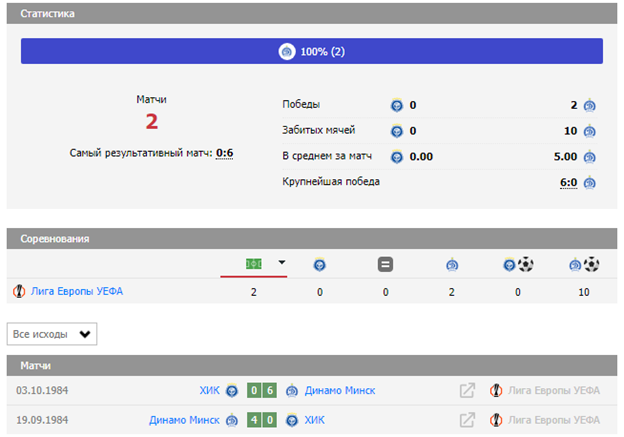This screenshot has height=437, width=624.
Task: Click Лига Европы УЕФА in 03.10.1984 match row
Action: coord(553,391)
